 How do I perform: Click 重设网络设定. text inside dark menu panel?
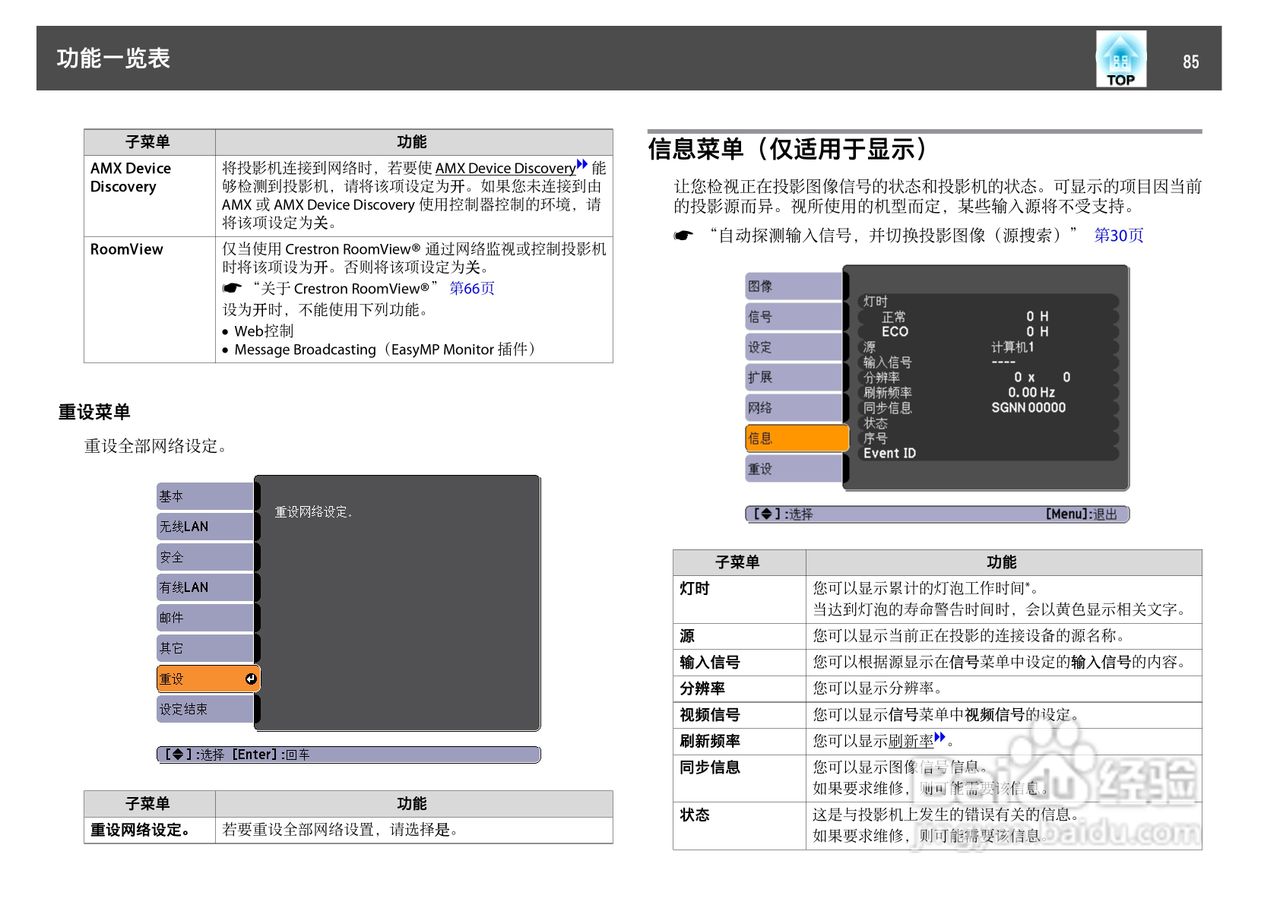314,512
